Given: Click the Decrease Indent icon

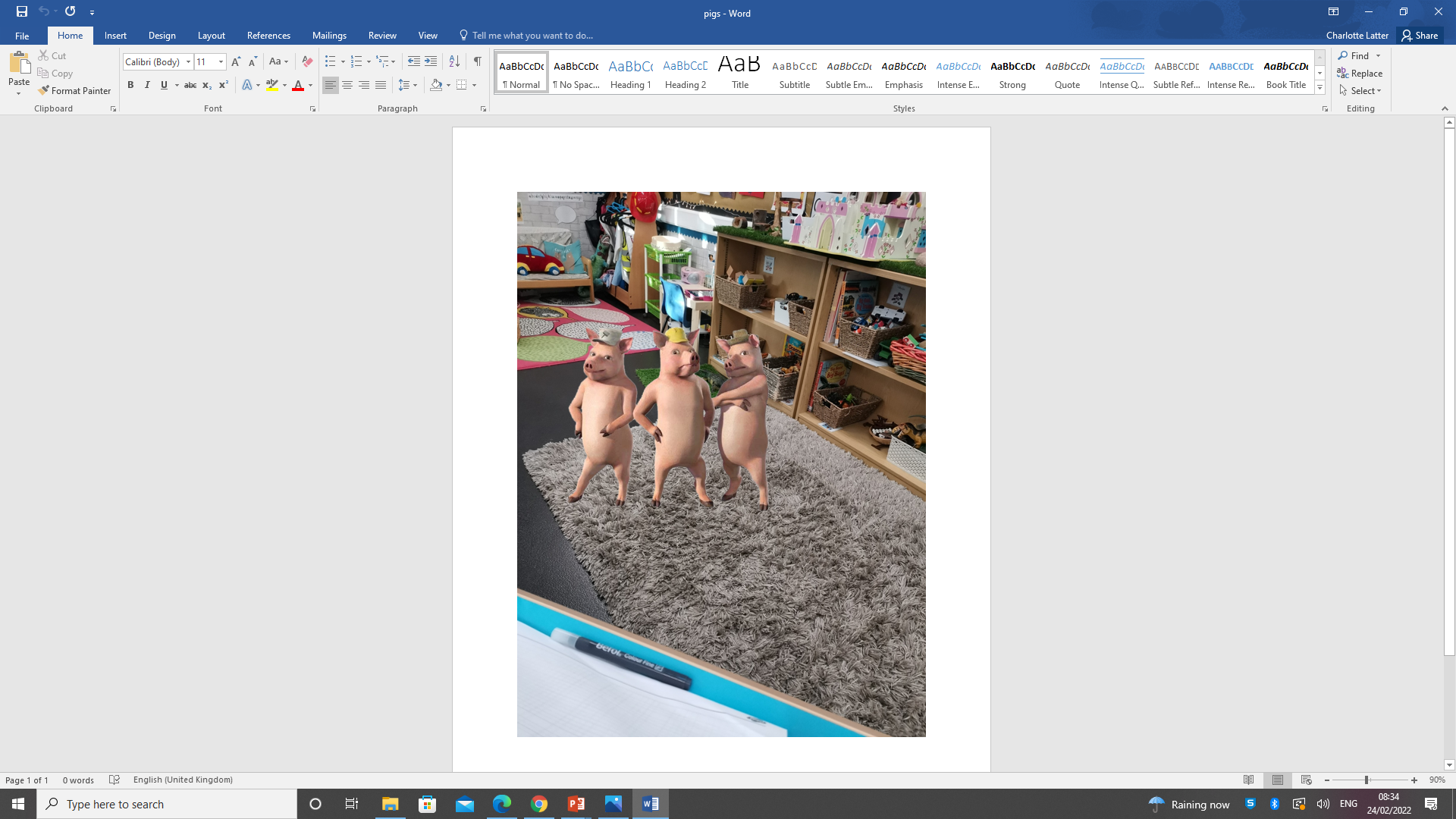Looking at the screenshot, I should (413, 61).
